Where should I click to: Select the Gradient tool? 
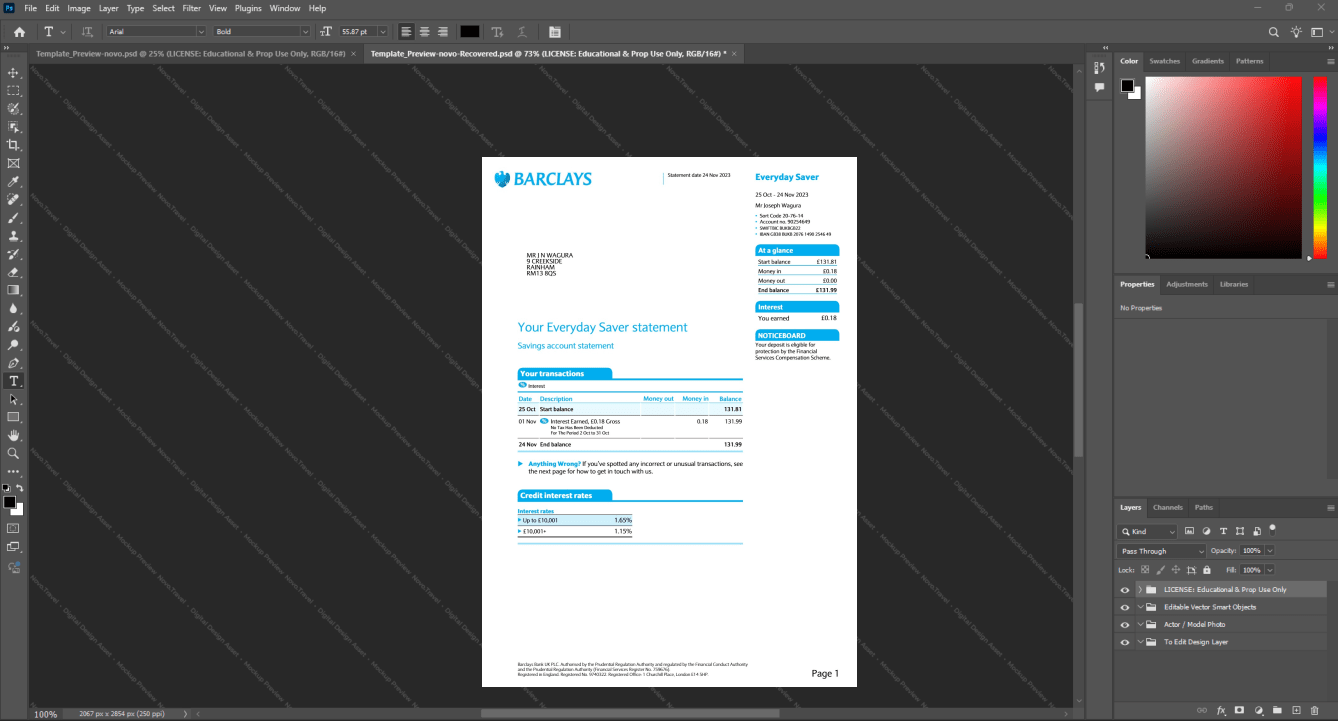coord(14,290)
